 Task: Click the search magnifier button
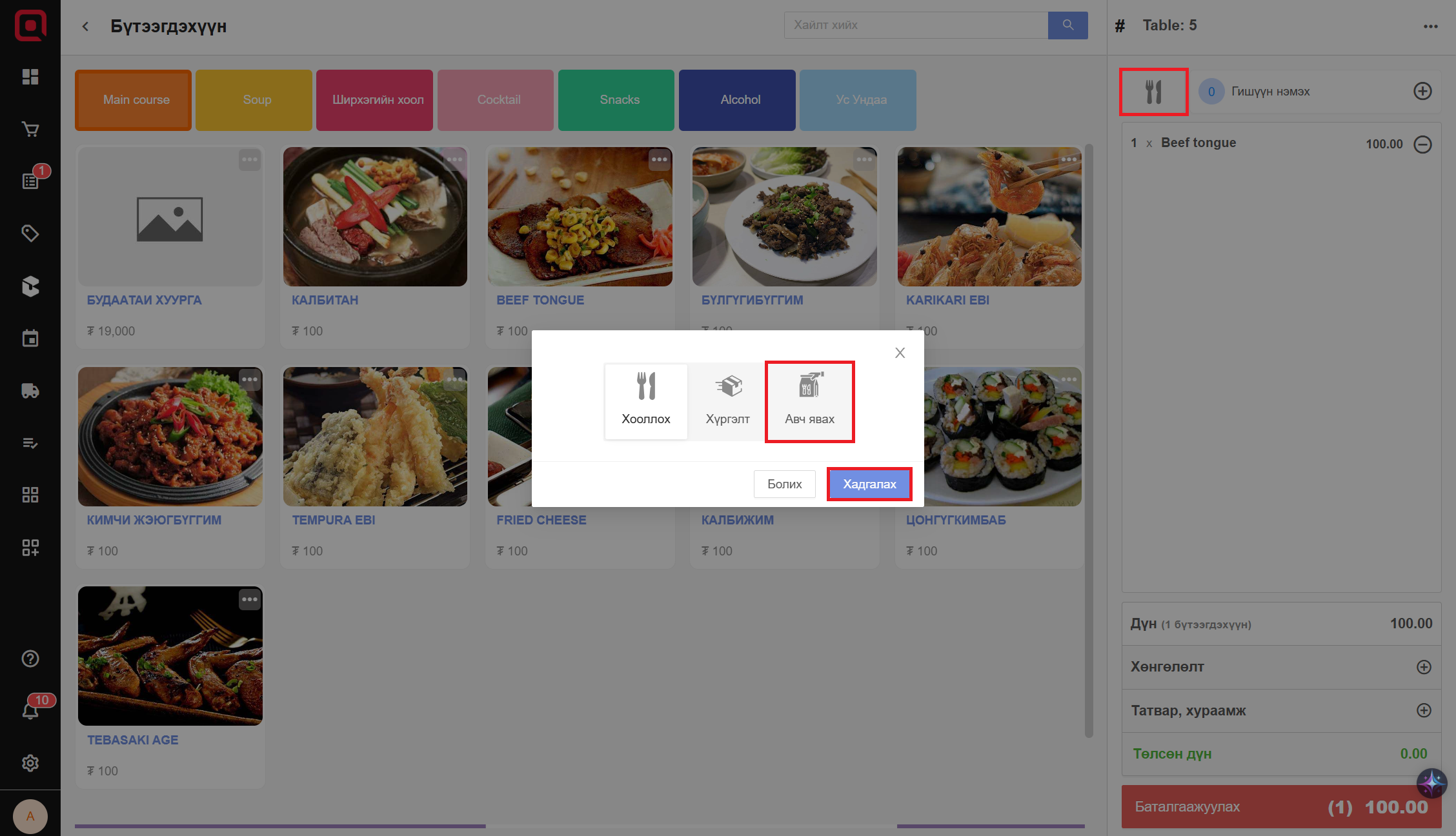[1067, 25]
